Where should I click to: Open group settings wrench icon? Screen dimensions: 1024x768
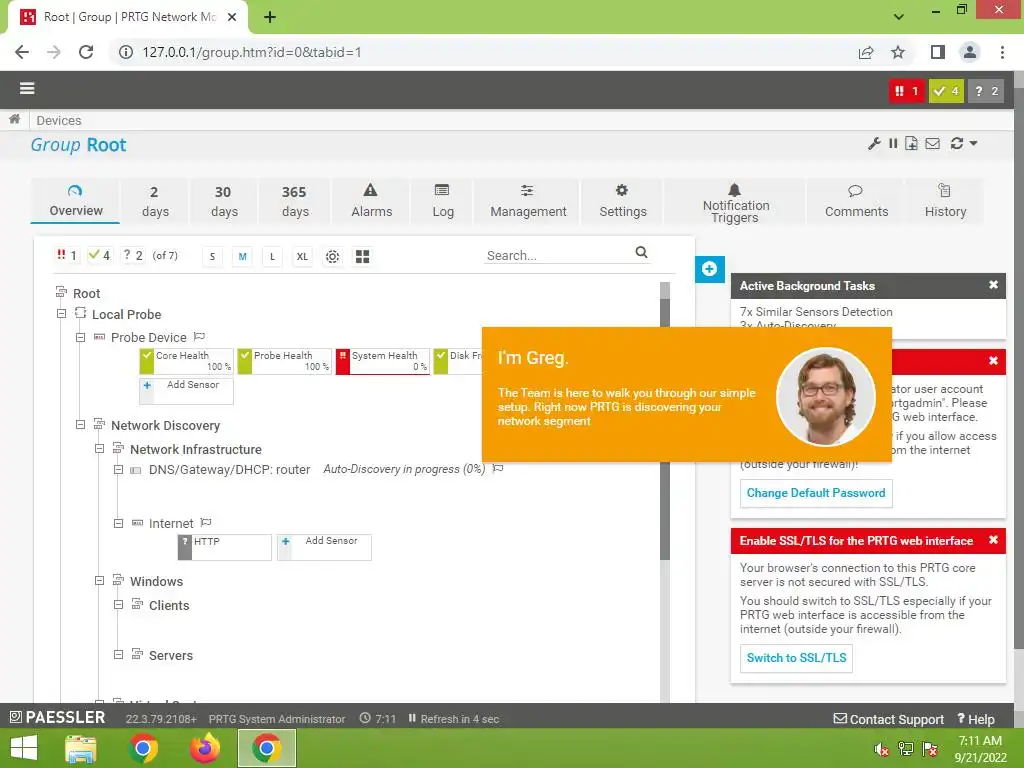(874, 144)
